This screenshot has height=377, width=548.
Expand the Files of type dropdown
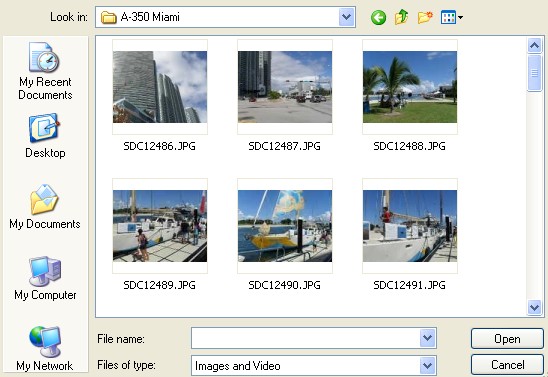click(427, 365)
